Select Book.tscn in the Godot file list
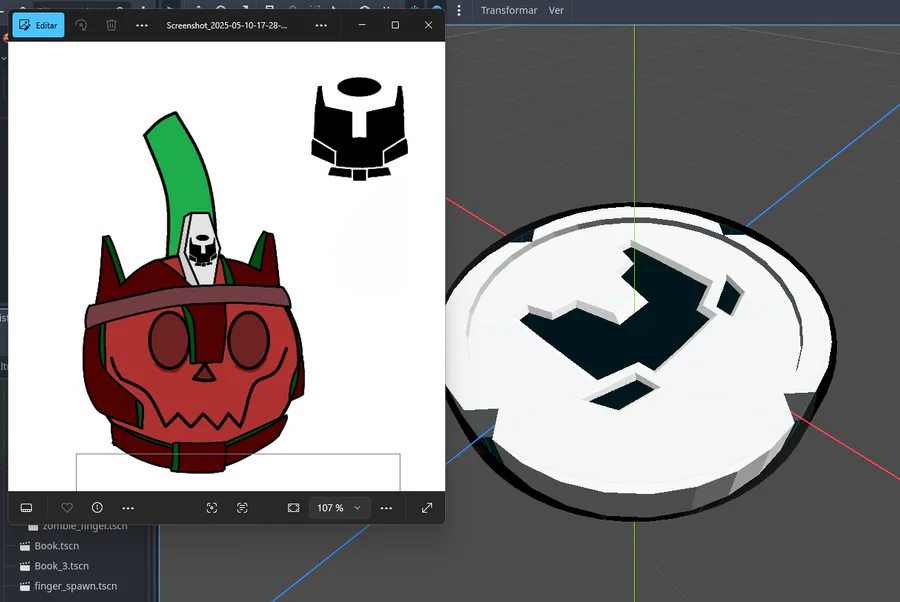 (x=56, y=546)
